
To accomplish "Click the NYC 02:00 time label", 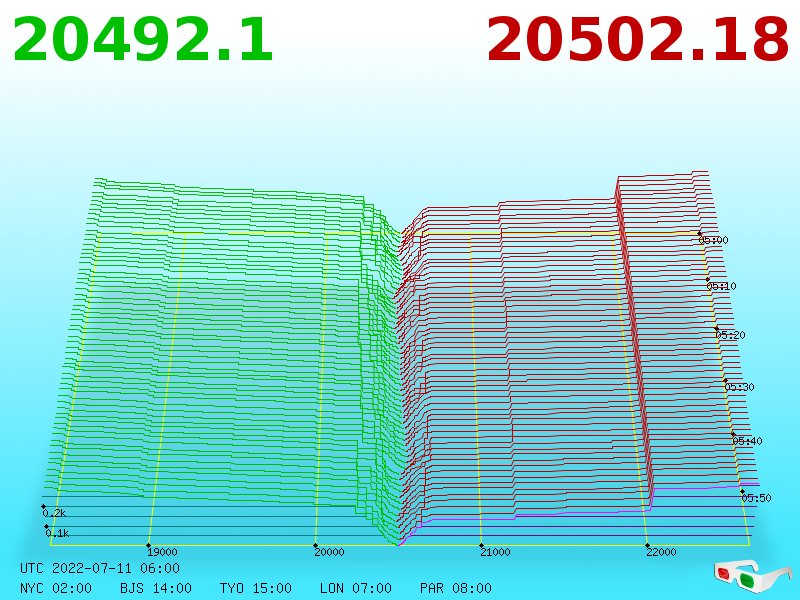I will (x=56, y=588).
